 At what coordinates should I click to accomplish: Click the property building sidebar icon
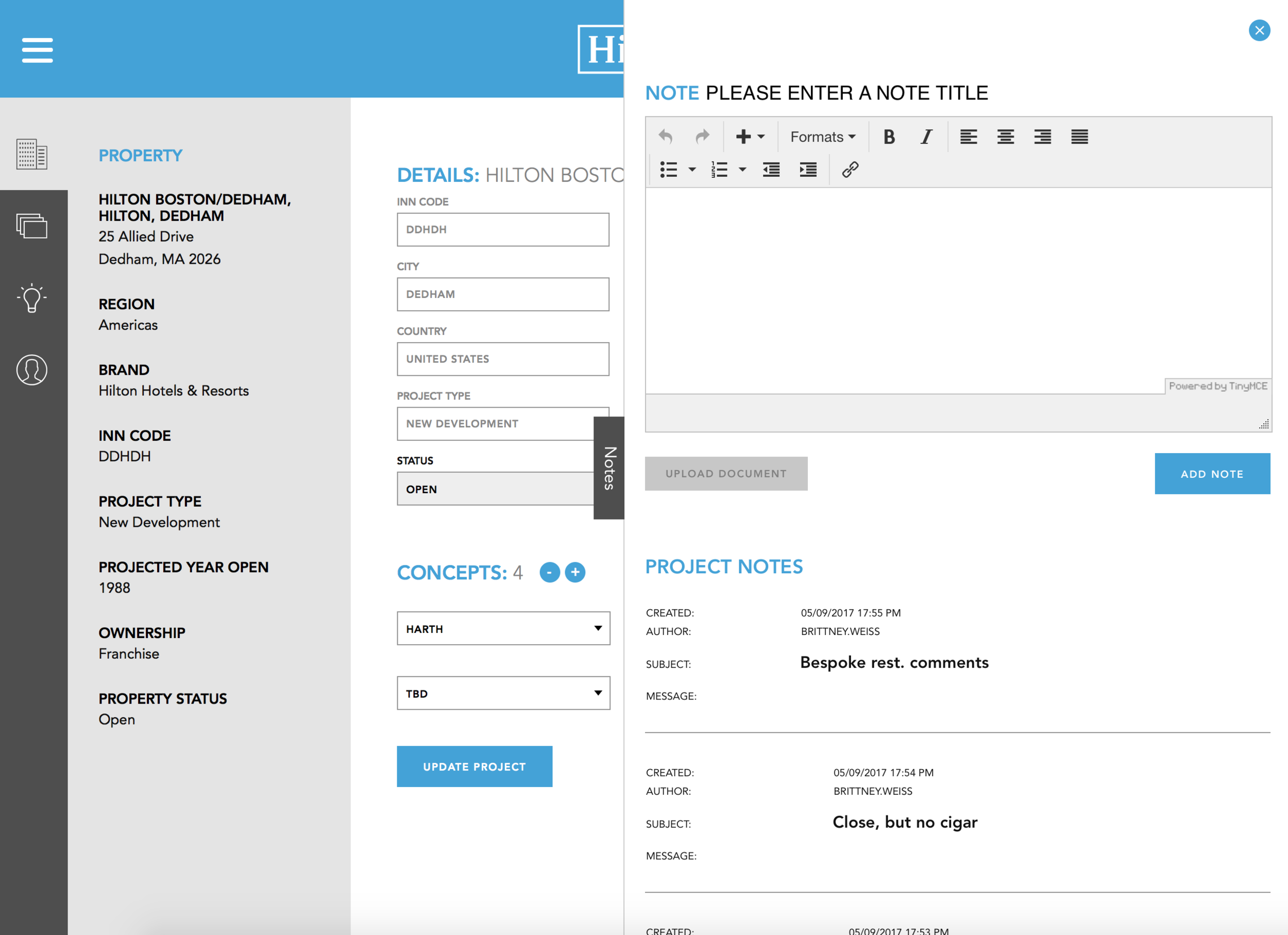(x=32, y=154)
